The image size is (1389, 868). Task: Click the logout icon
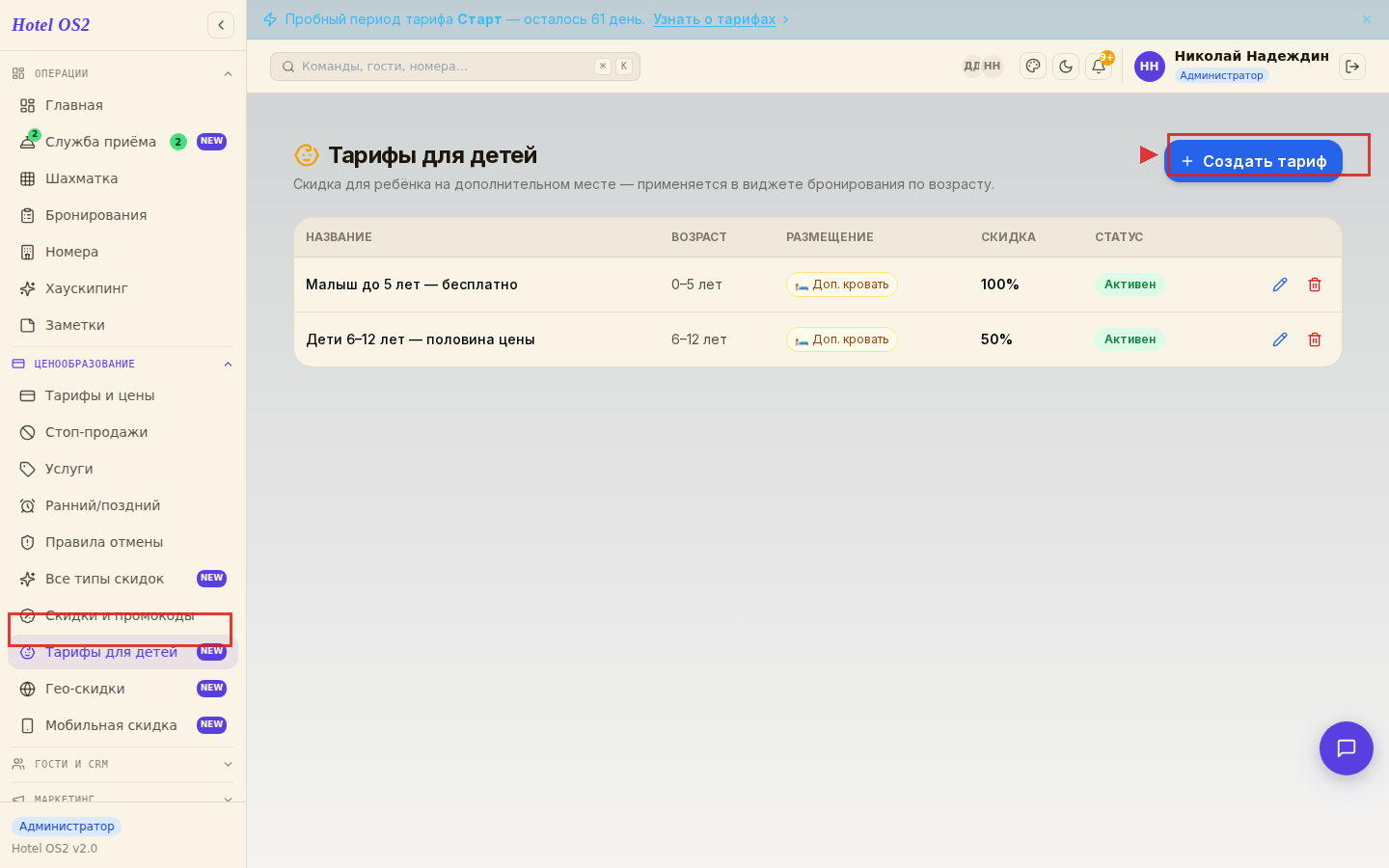tap(1352, 67)
